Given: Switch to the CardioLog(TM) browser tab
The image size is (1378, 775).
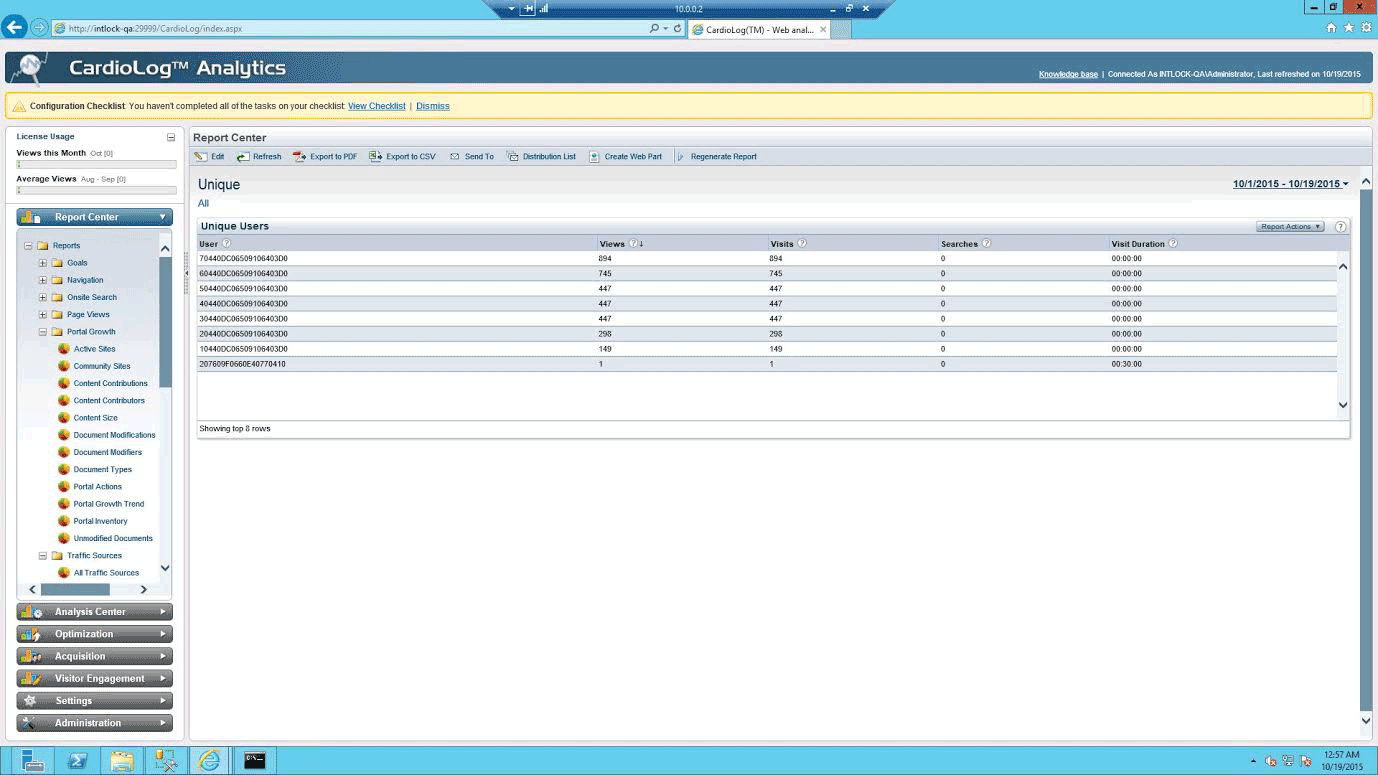Looking at the screenshot, I should point(758,29).
